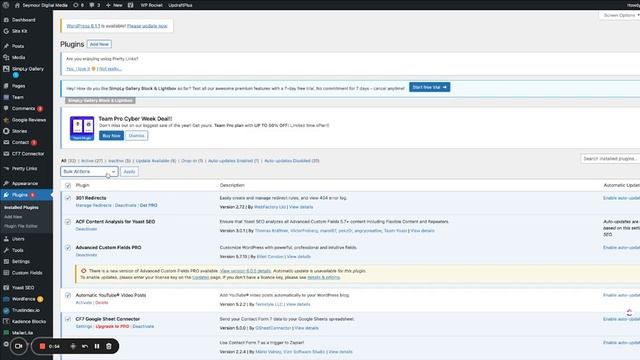Delete Automatic YouTube Video Posts plugin
Image resolution: width=640 pixels, height=360 pixels.
click(102, 303)
